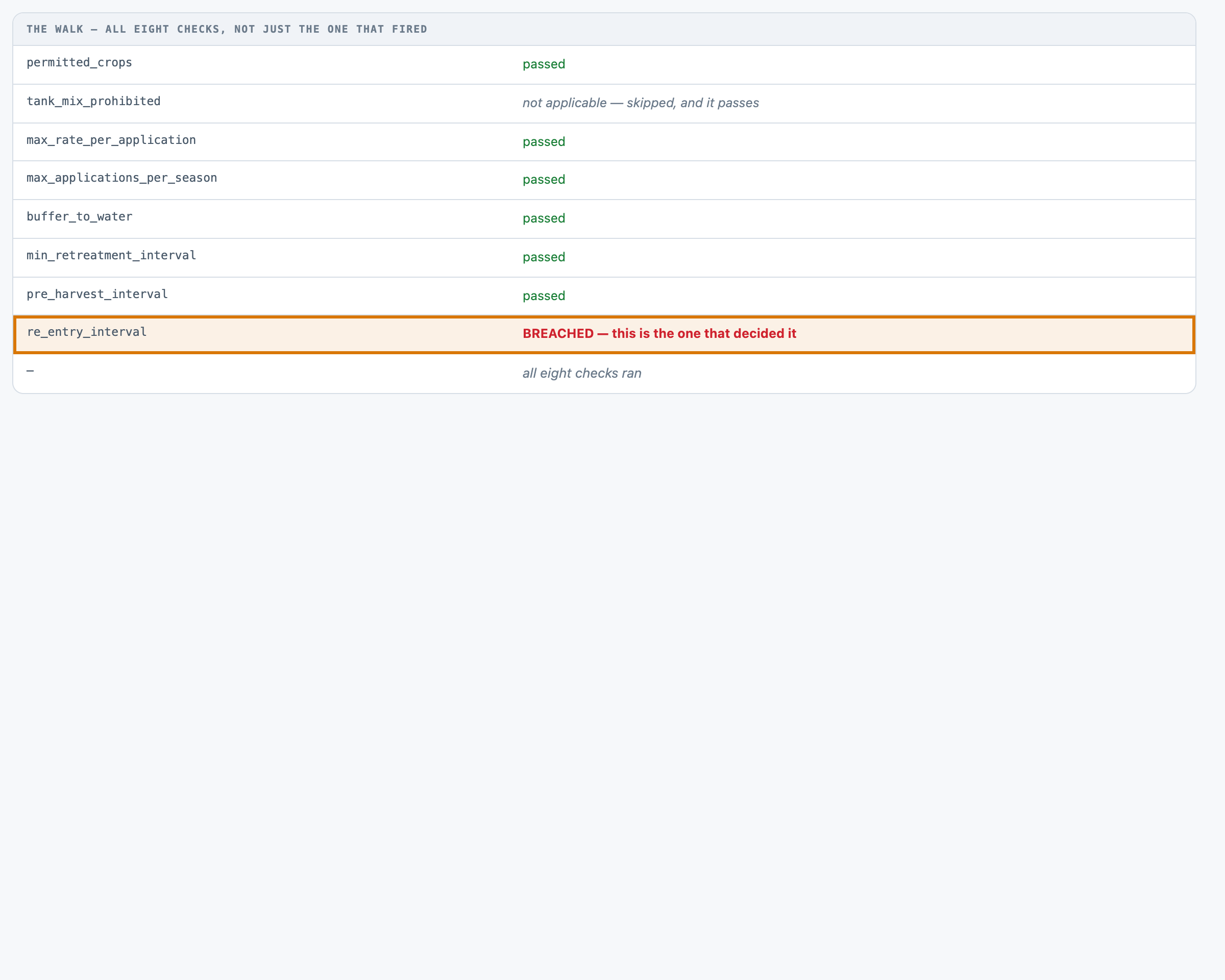
Task: Select the permitted_crops check name
Action: click(79, 62)
